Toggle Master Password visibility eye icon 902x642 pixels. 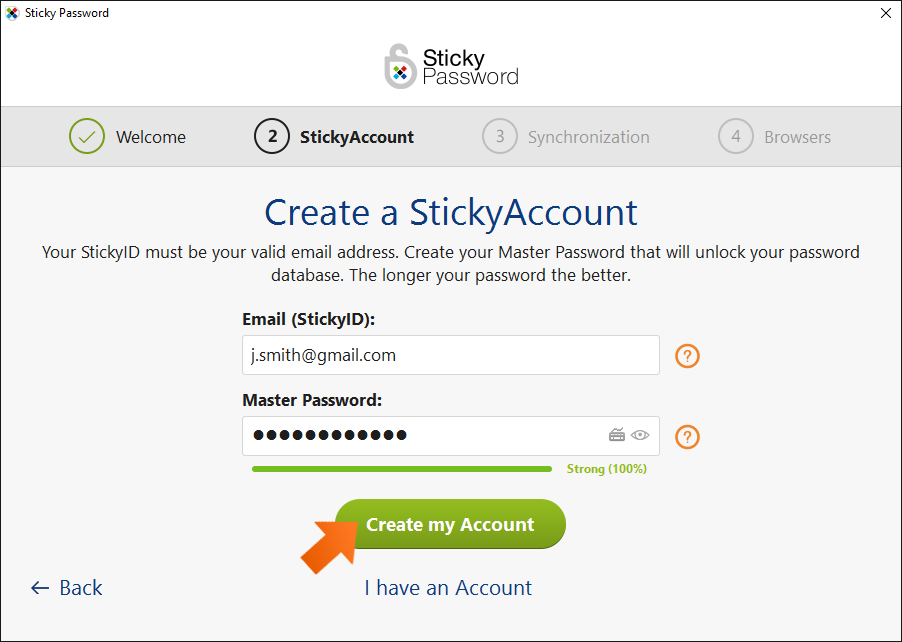pyautogui.click(x=640, y=435)
